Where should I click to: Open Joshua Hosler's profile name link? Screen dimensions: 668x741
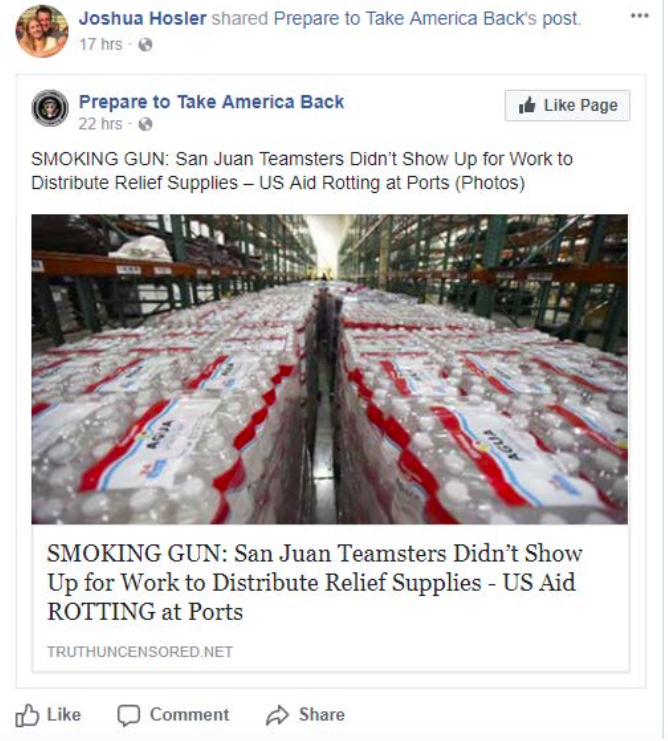[x=143, y=18]
